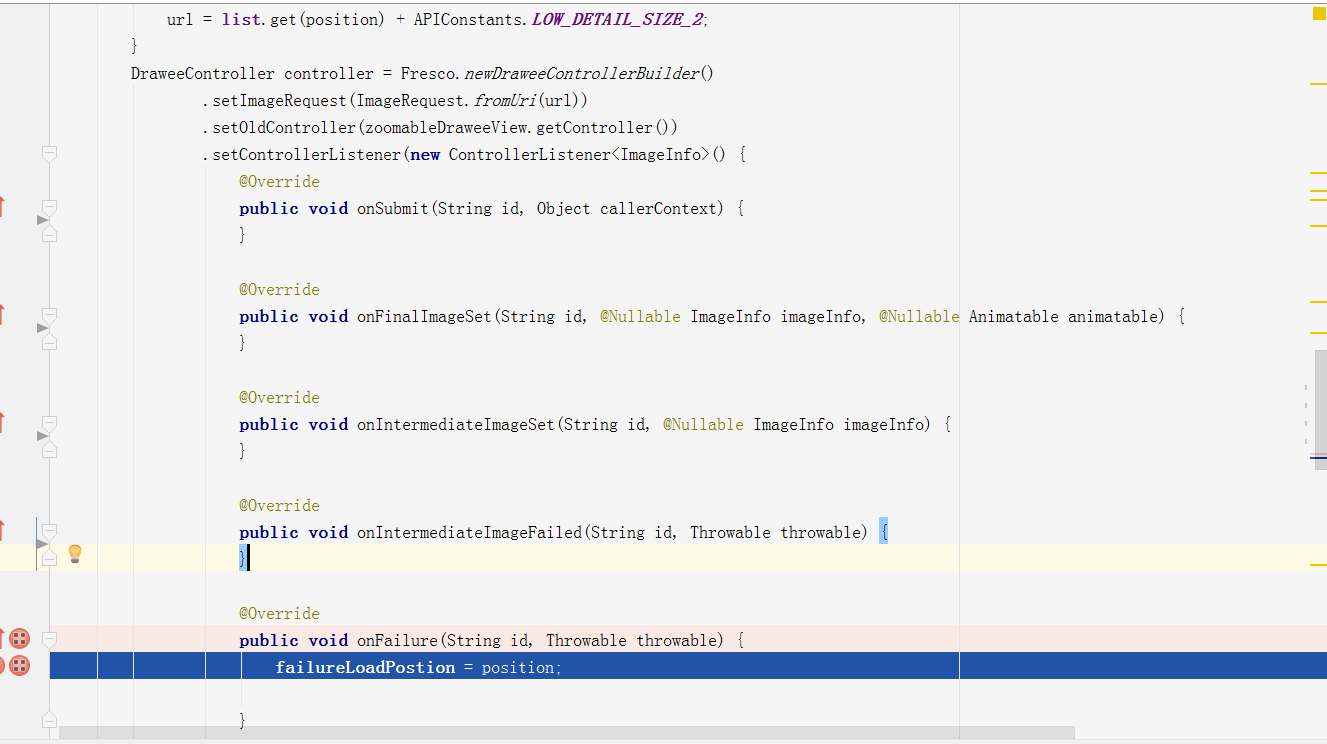This screenshot has height=744, width=1327.
Task: Click the red recursive-call gutter icon near onFailure
Action: [19, 638]
